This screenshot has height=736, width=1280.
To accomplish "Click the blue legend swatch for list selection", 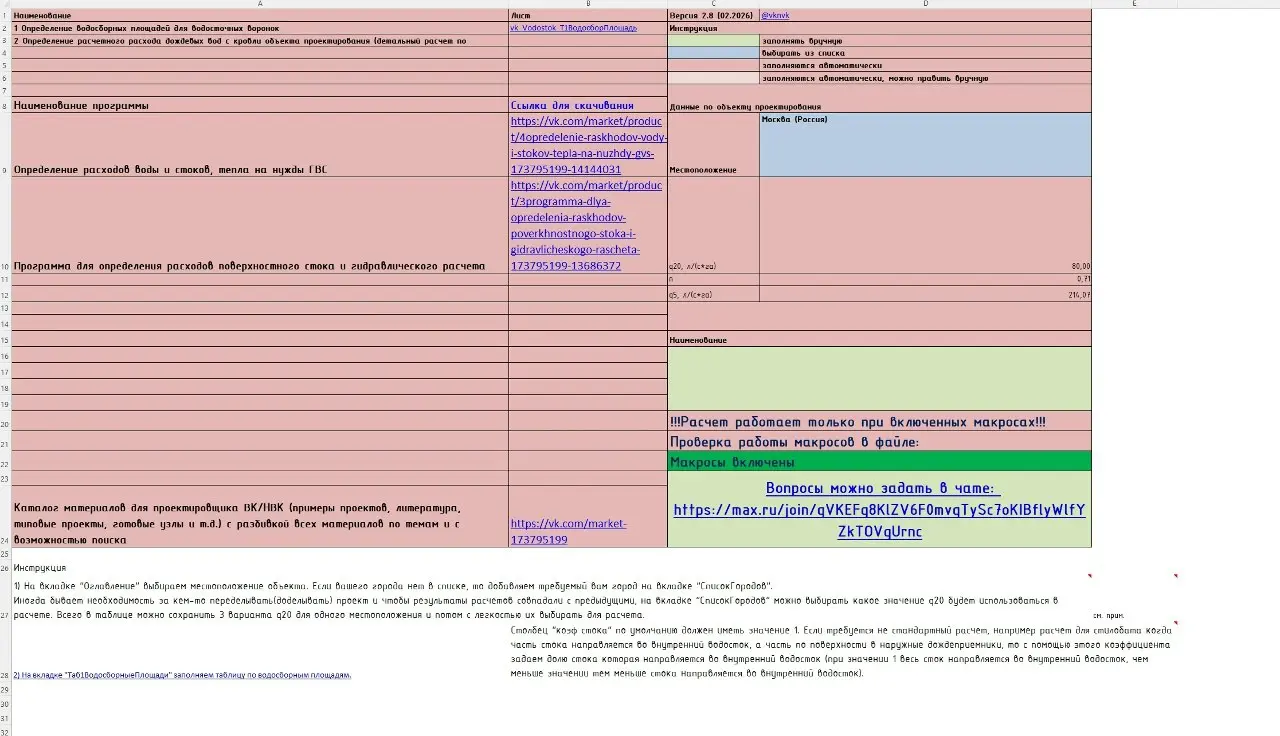I will pyautogui.click(x=713, y=53).
